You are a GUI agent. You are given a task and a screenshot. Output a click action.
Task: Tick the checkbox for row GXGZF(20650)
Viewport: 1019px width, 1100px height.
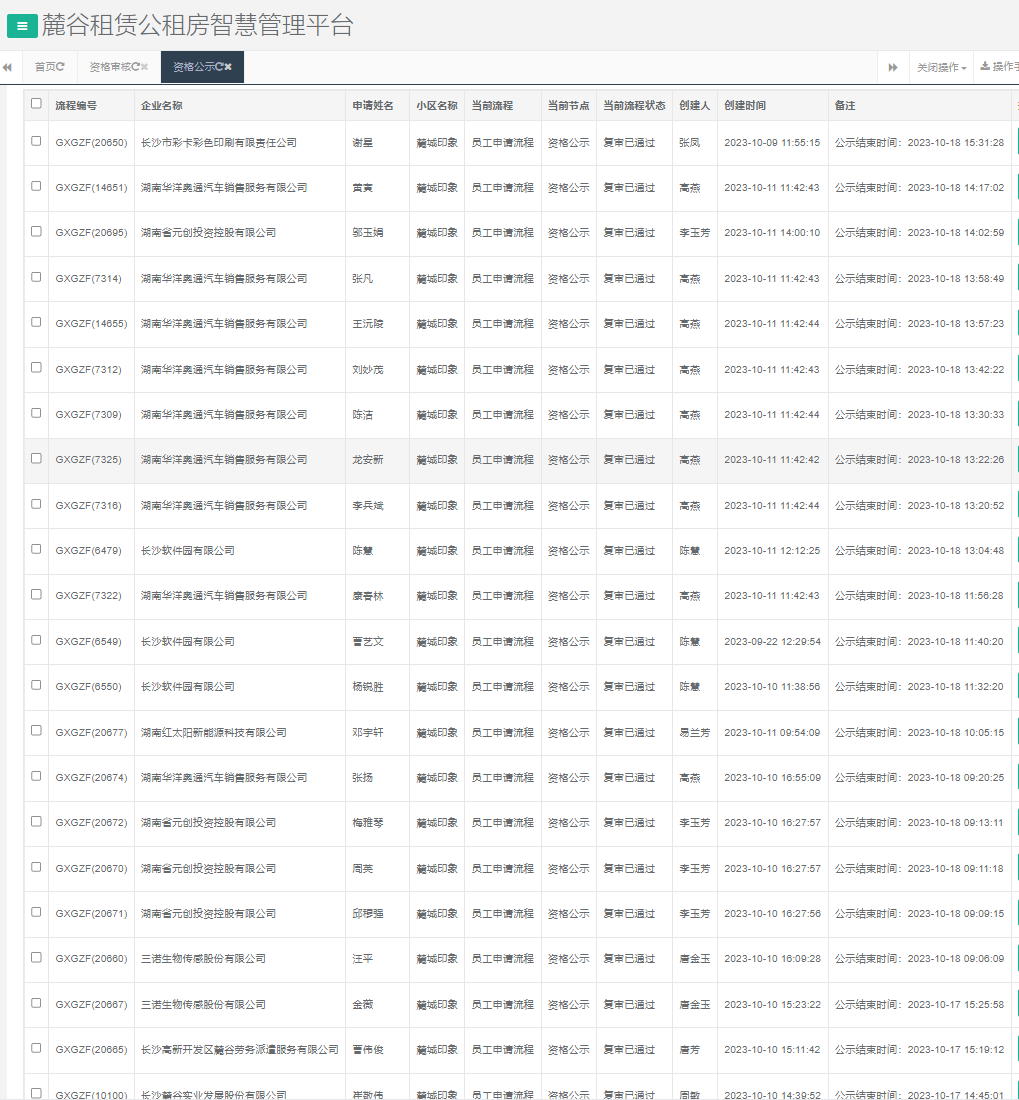(x=37, y=141)
